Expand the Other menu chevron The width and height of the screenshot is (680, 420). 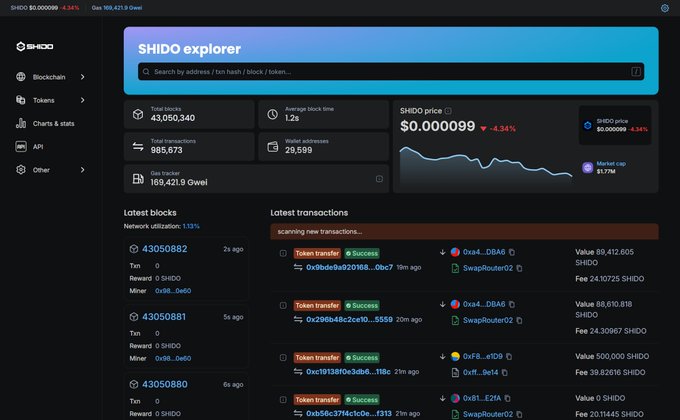pyautogui.click(x=82, y=170)
